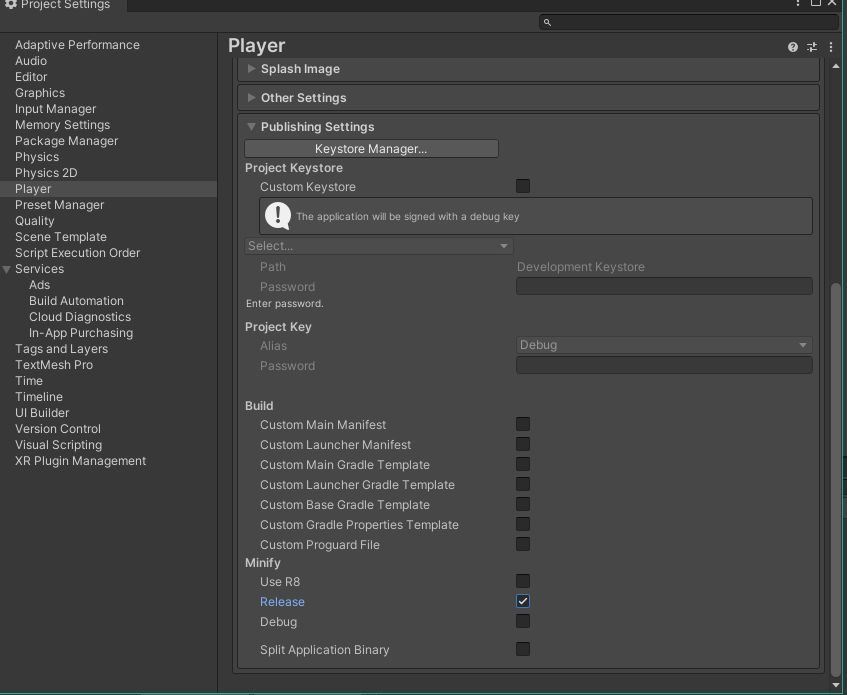This screenshot has width=847, height=695.
Task: Toggle the Split Application Binary checkbox
Action: coord(523,649)
